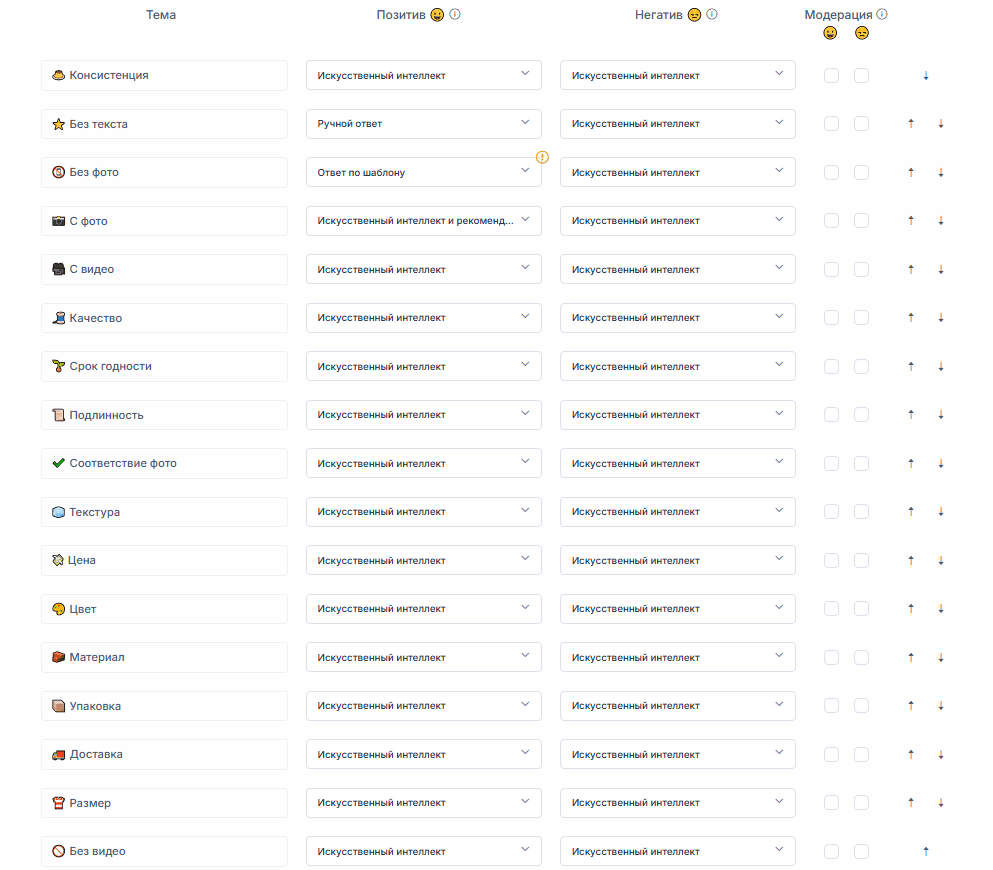Toggle negative moderation for Подлинность
The height and width of the screenshot is (870, 993).
tap(861, 415)
